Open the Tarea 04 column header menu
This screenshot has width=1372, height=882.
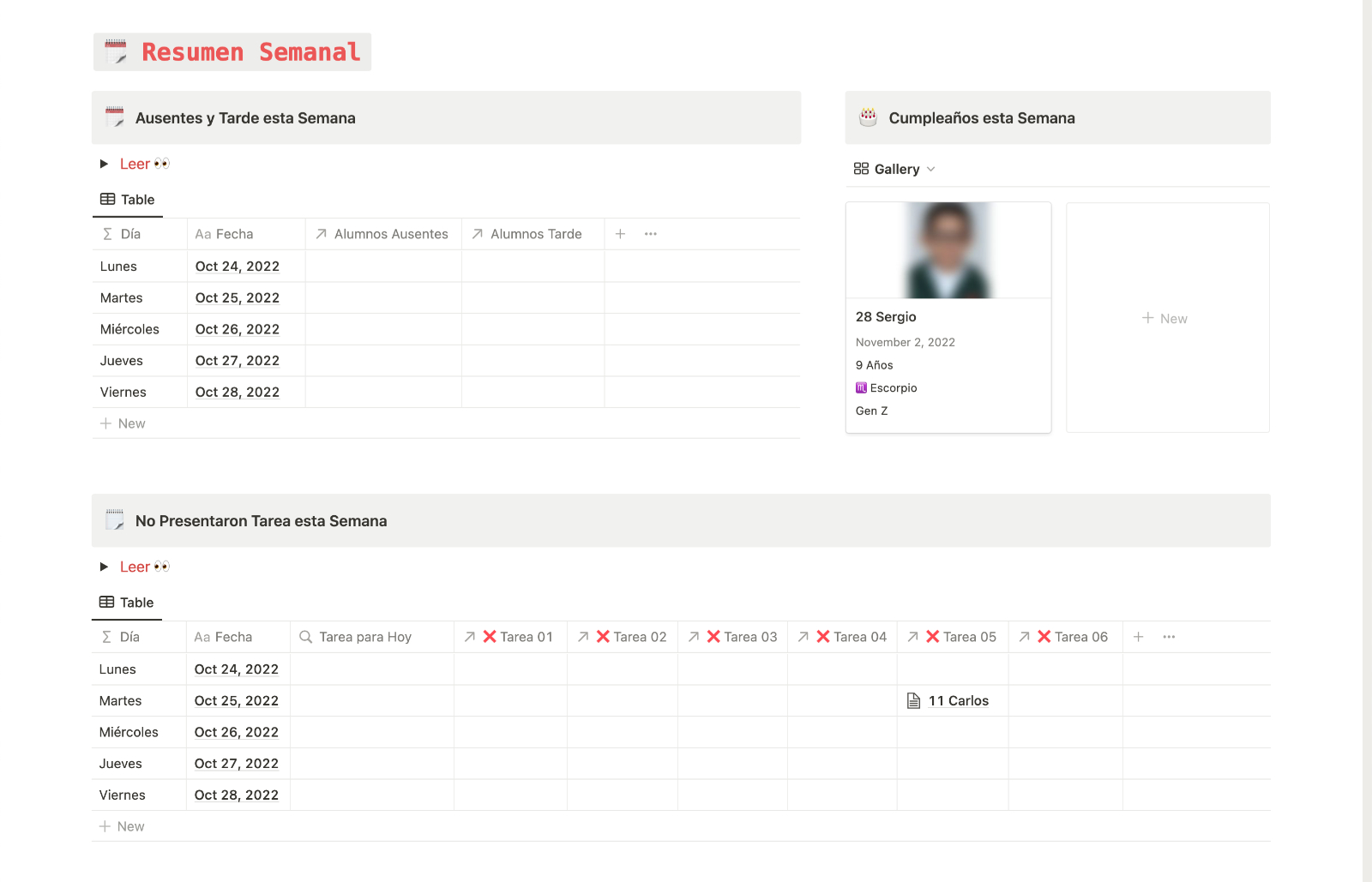tap(842, 637)
